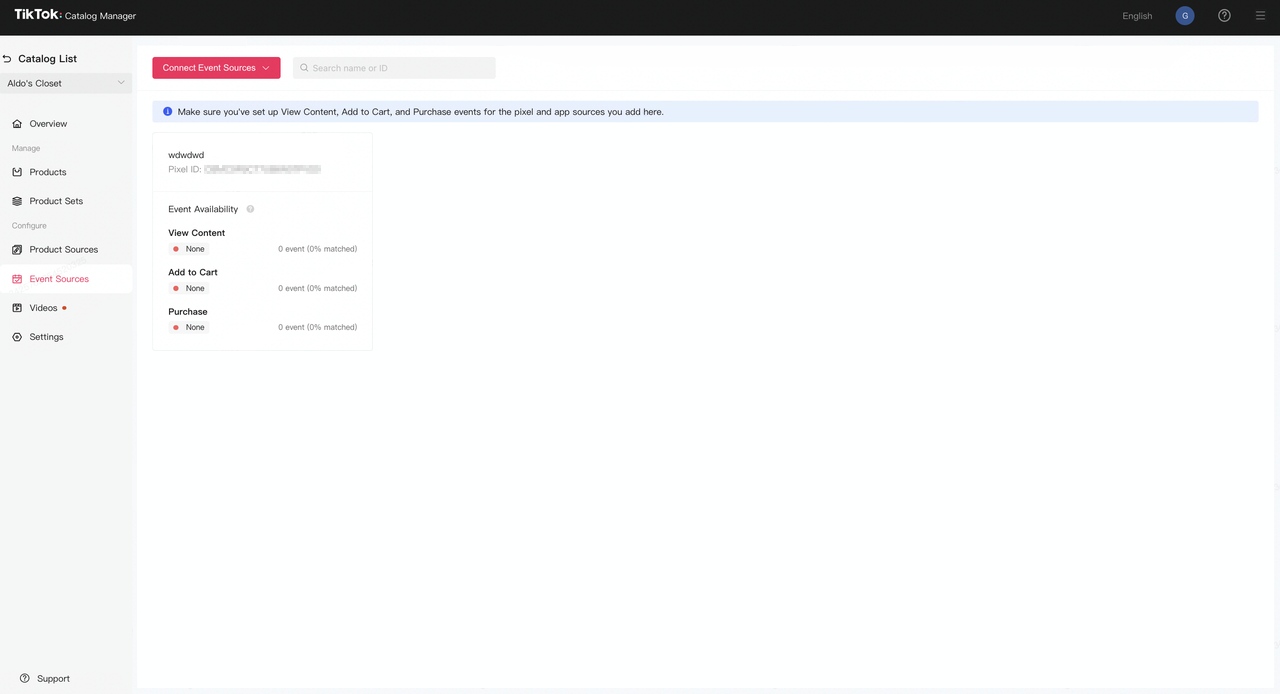Viewport: 1280px width, 694px height.
Task: Click the Products bag icon
Action: click(17, 172)
